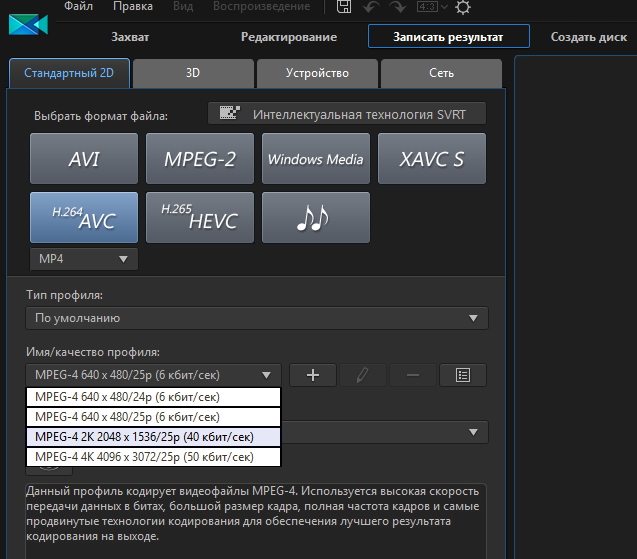Open the MP4 container dropdown

(x=84, y=259)
